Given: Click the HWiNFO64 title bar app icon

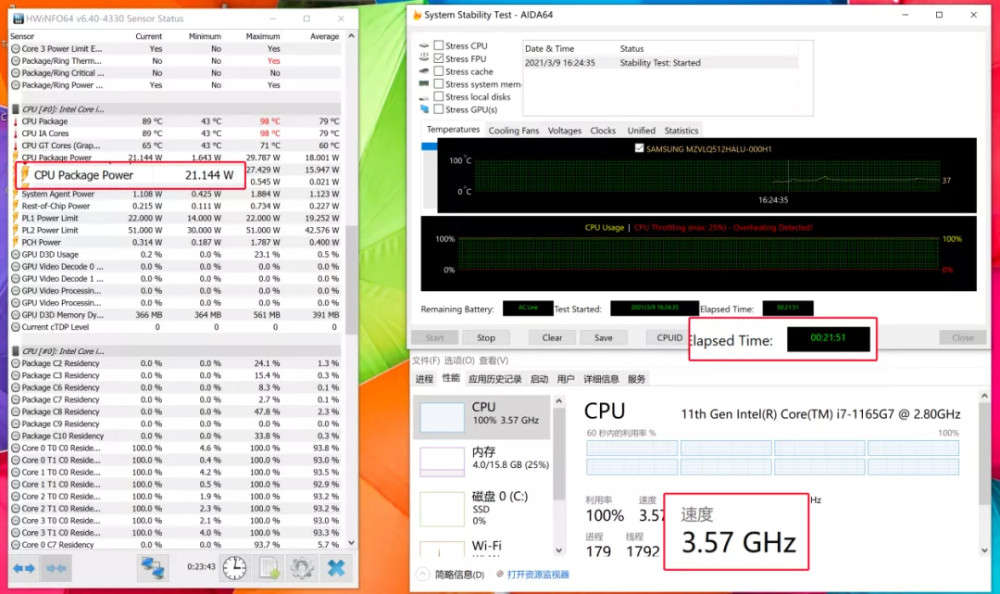Looking at the screenshot, I should 18,19.
